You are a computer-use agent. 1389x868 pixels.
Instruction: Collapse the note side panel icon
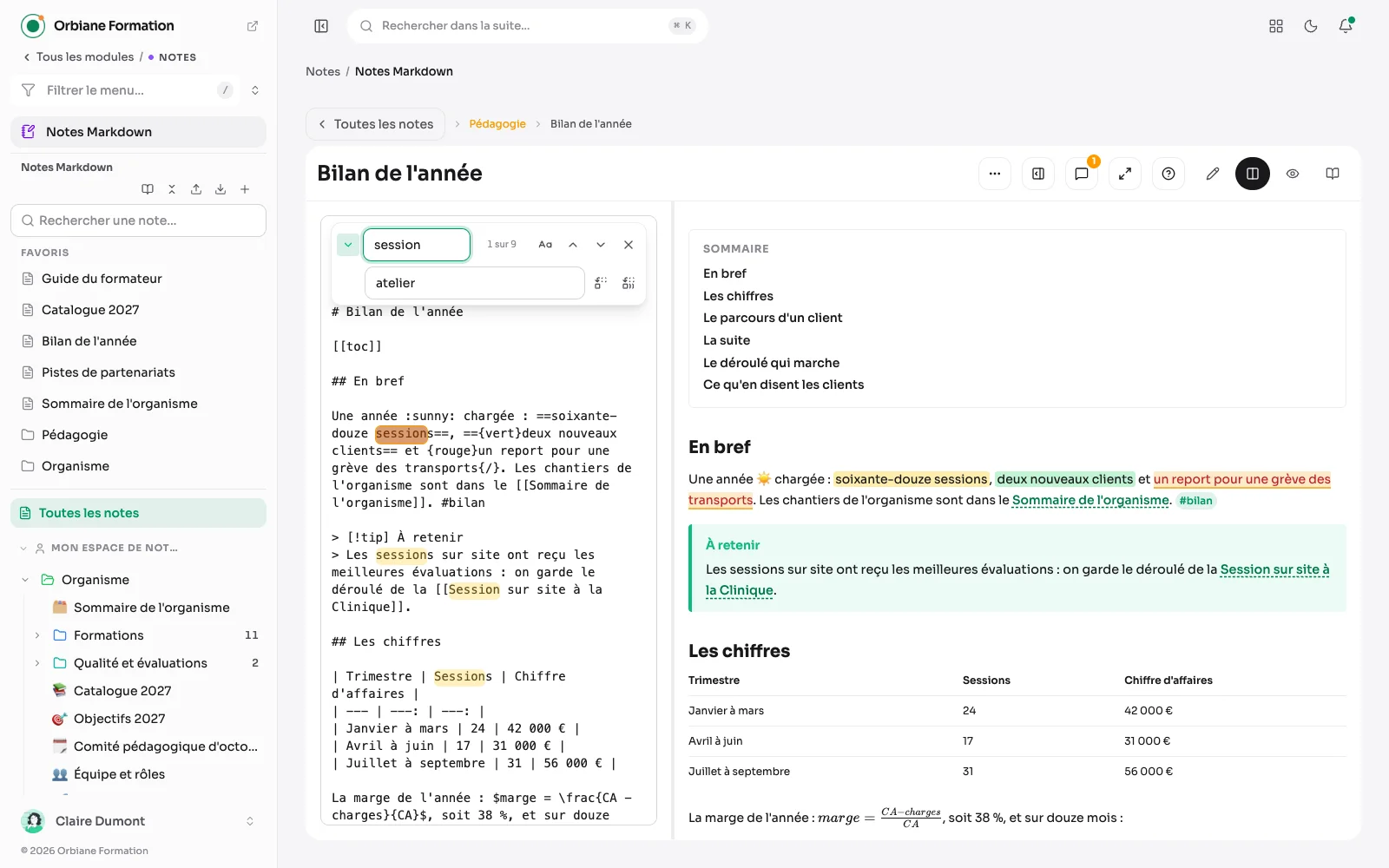pos(1038,174)
